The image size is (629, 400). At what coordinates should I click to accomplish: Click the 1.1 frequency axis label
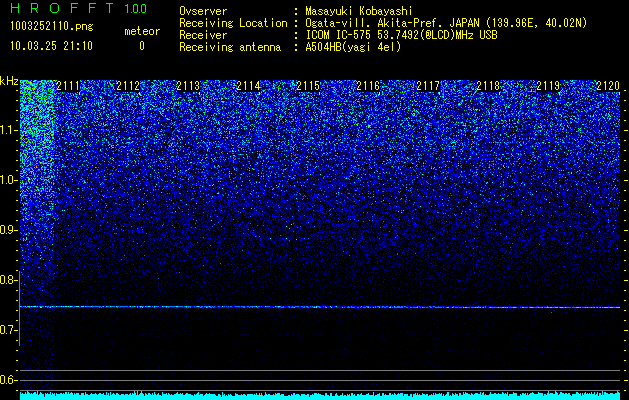click(x=8, y=130)
